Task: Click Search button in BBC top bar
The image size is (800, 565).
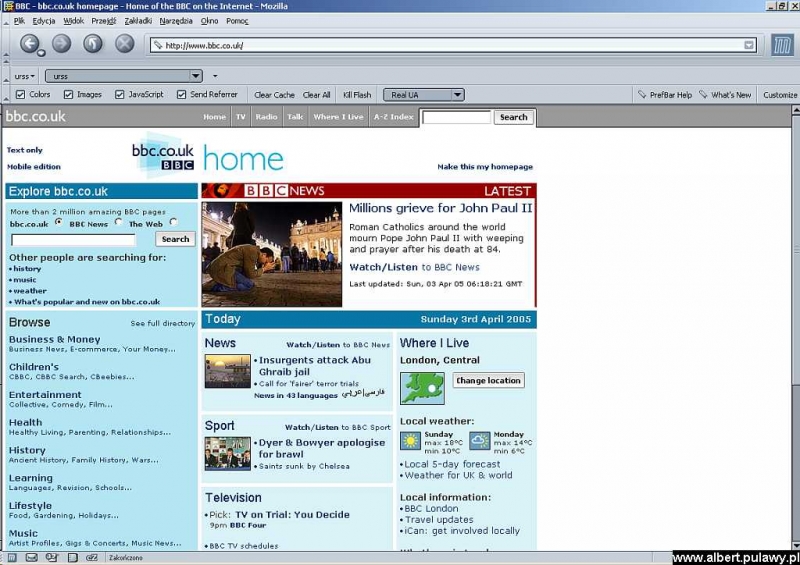Action: click(x=513, y=117)
